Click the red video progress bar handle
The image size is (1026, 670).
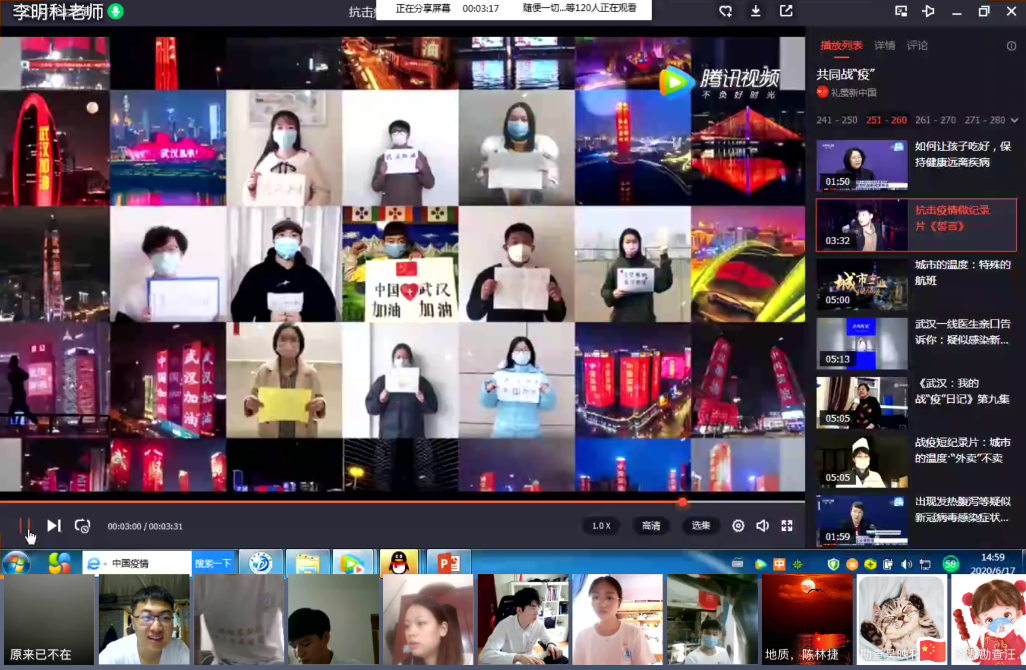[683, 502]
